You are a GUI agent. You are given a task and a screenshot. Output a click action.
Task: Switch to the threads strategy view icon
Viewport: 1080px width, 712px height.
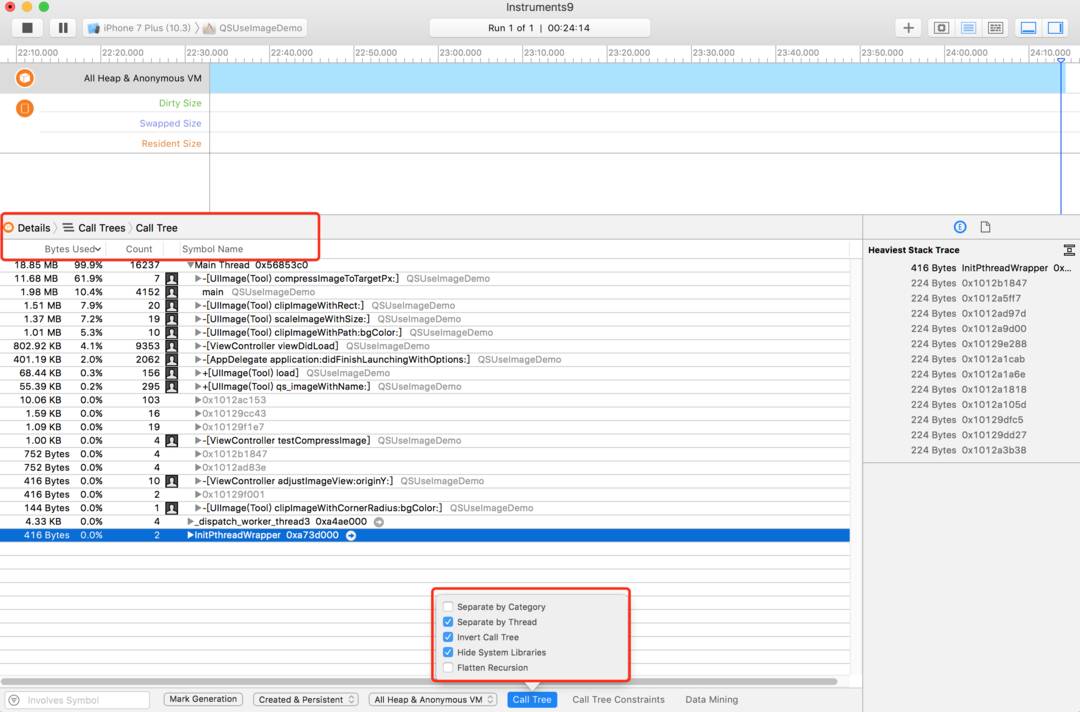point(995,28)
